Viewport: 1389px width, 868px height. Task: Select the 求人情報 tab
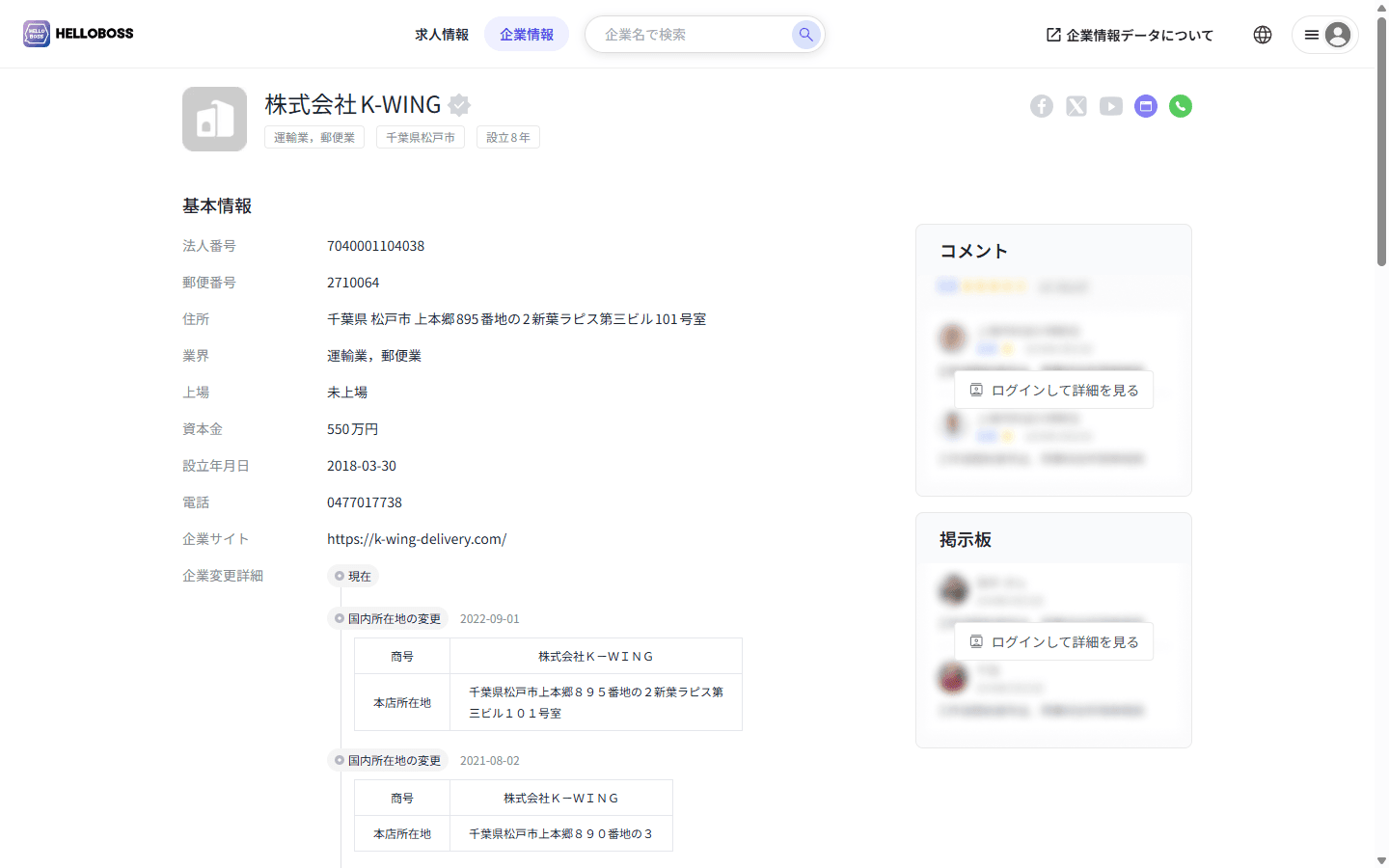442,35
